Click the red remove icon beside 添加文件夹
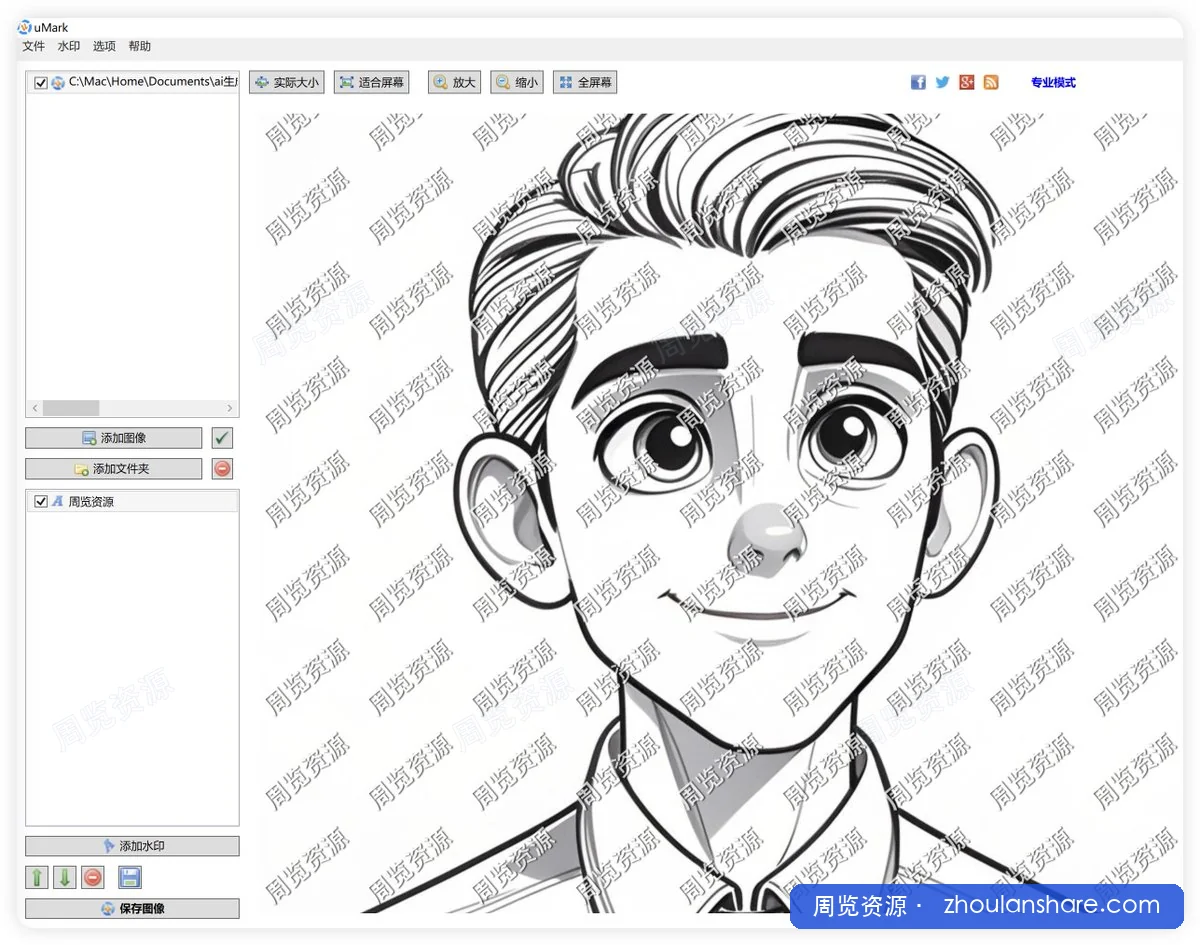The height and width of the screenshot is (945, 1200). [x=222, y=469]
